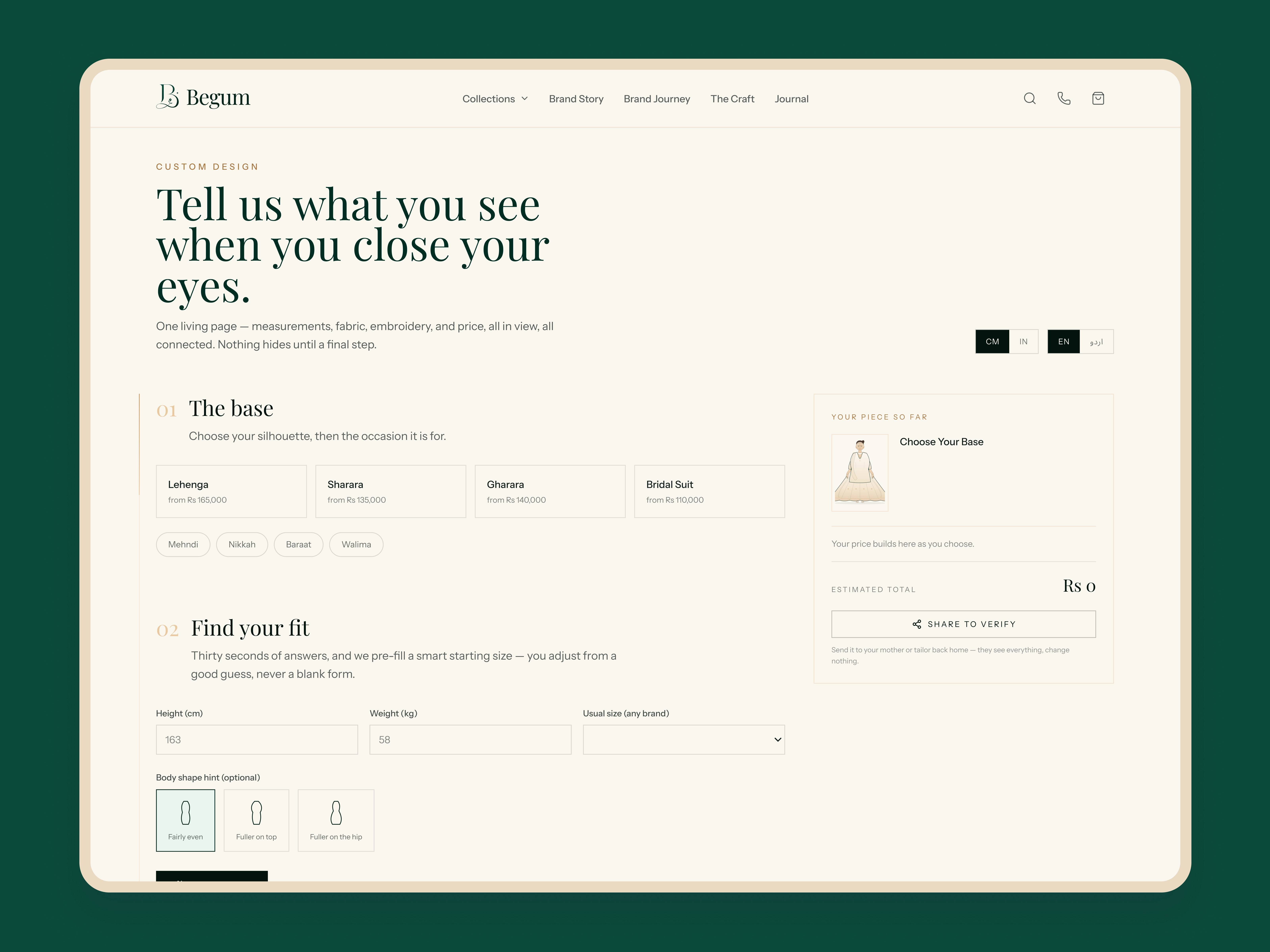Go to Brand Journey
Screen dimensions: 1270x952
657,99
